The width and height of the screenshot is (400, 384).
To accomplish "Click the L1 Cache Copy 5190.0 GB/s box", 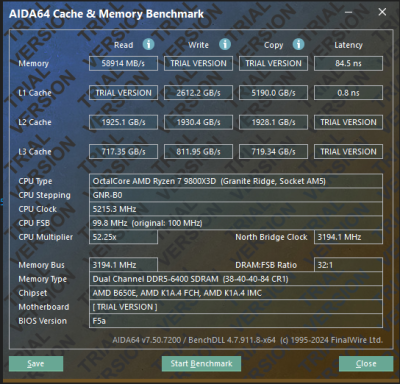I will [x=273, y=93].
